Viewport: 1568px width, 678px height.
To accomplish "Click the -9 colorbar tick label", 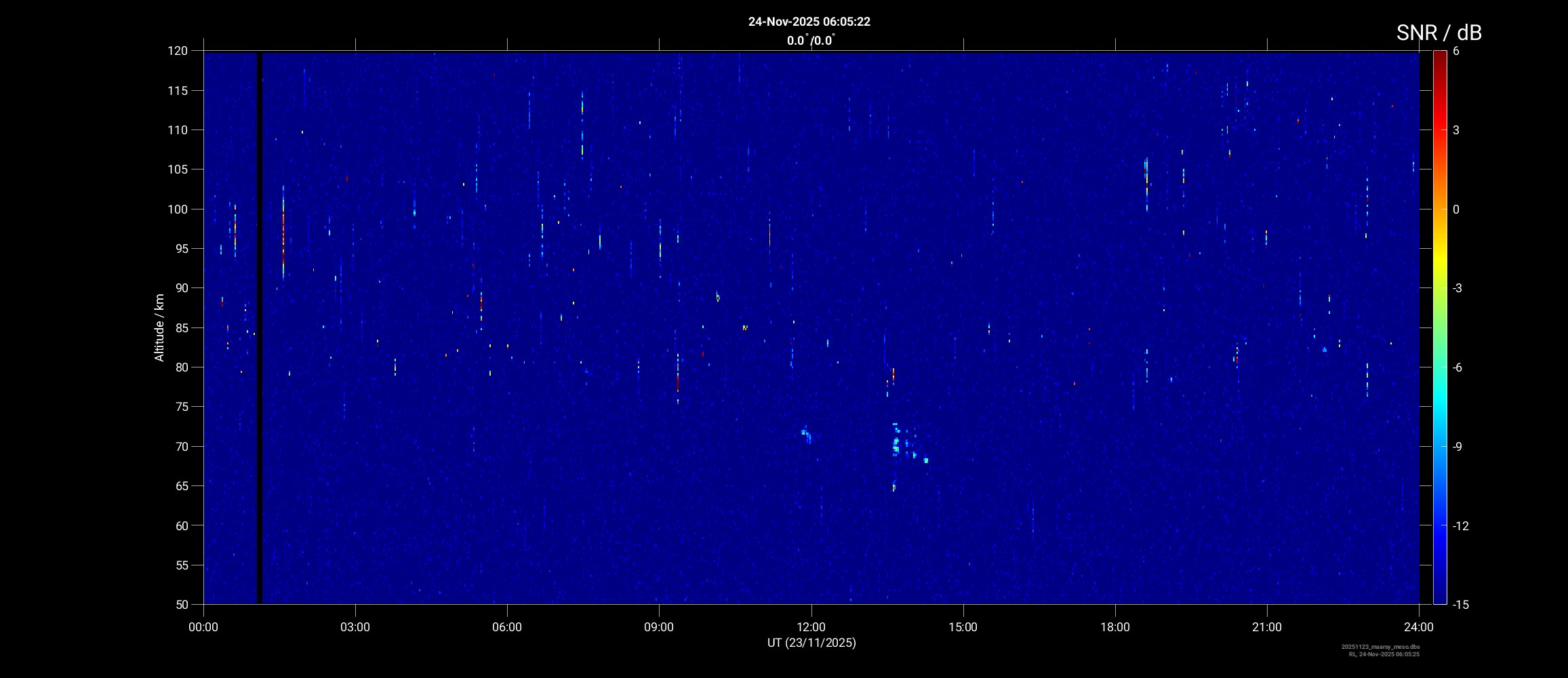I will (x=1459, y=446).
